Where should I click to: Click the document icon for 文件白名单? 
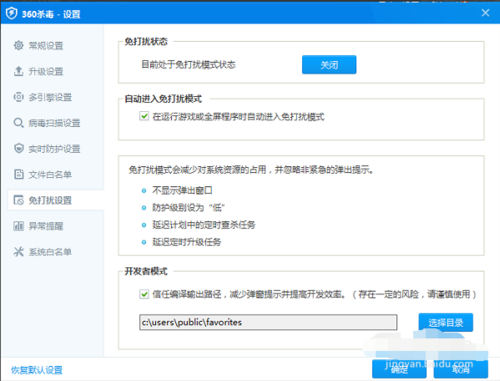(19, 174)
